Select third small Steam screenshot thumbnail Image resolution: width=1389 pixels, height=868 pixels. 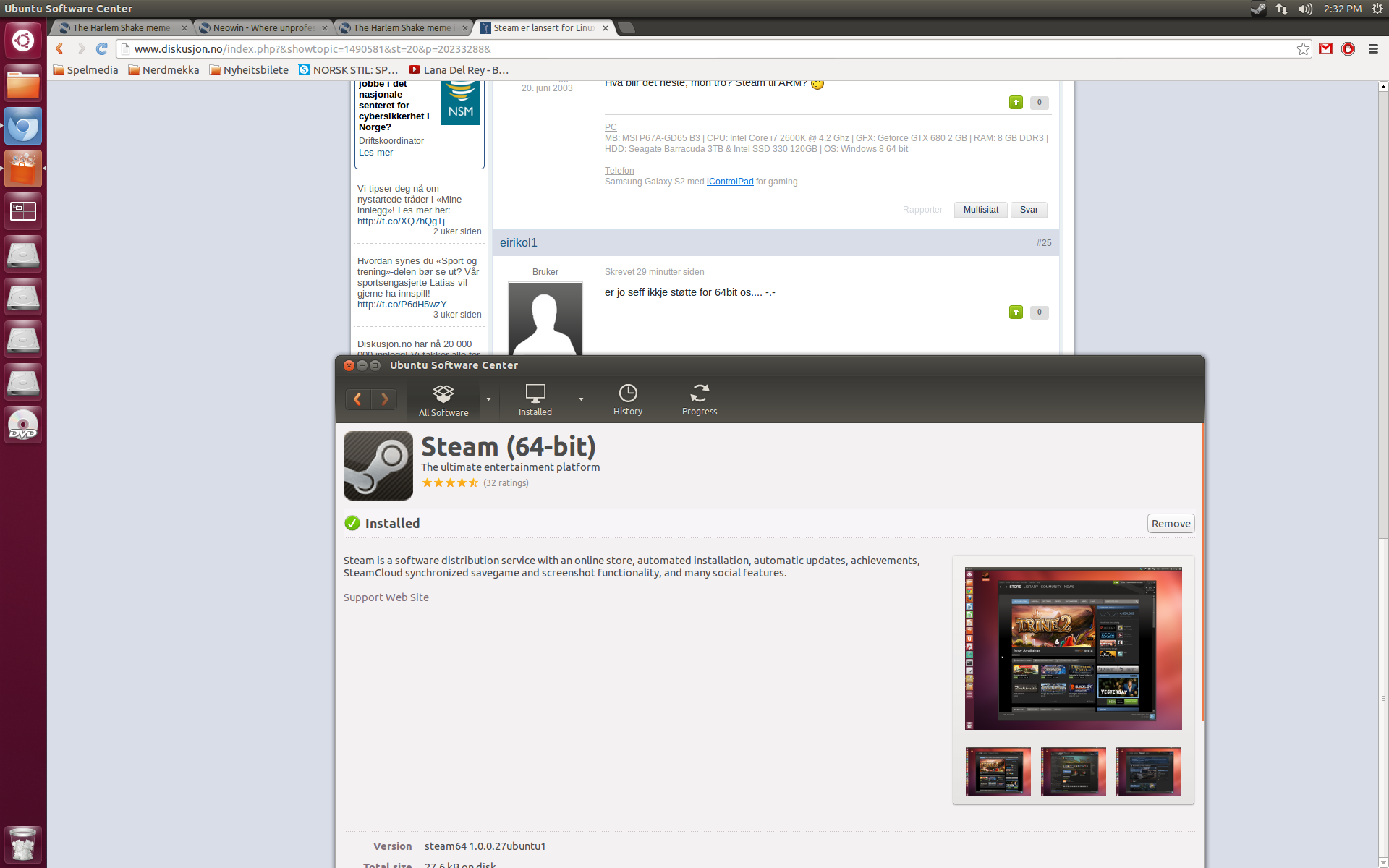click(1149, 772)
